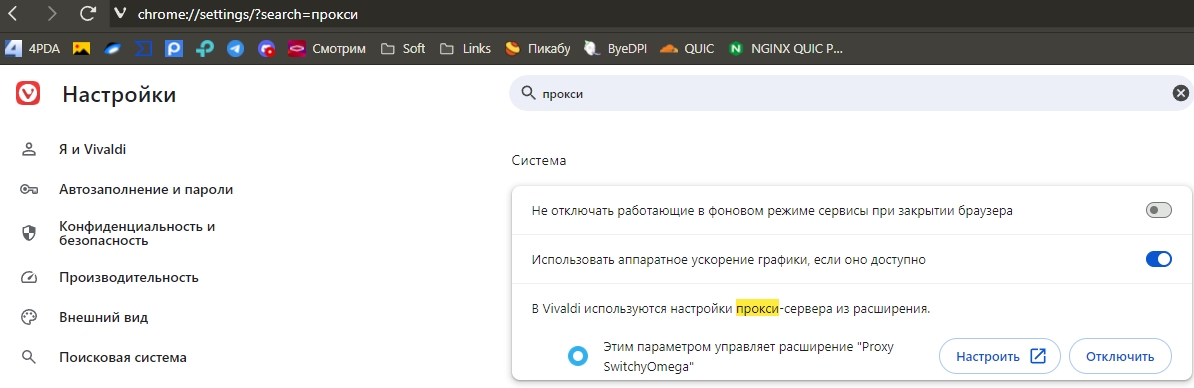This screenshot has width=1194, height=388.
Task: Click the highlighted word прокси in the proxy row
Action: (757, 309)
